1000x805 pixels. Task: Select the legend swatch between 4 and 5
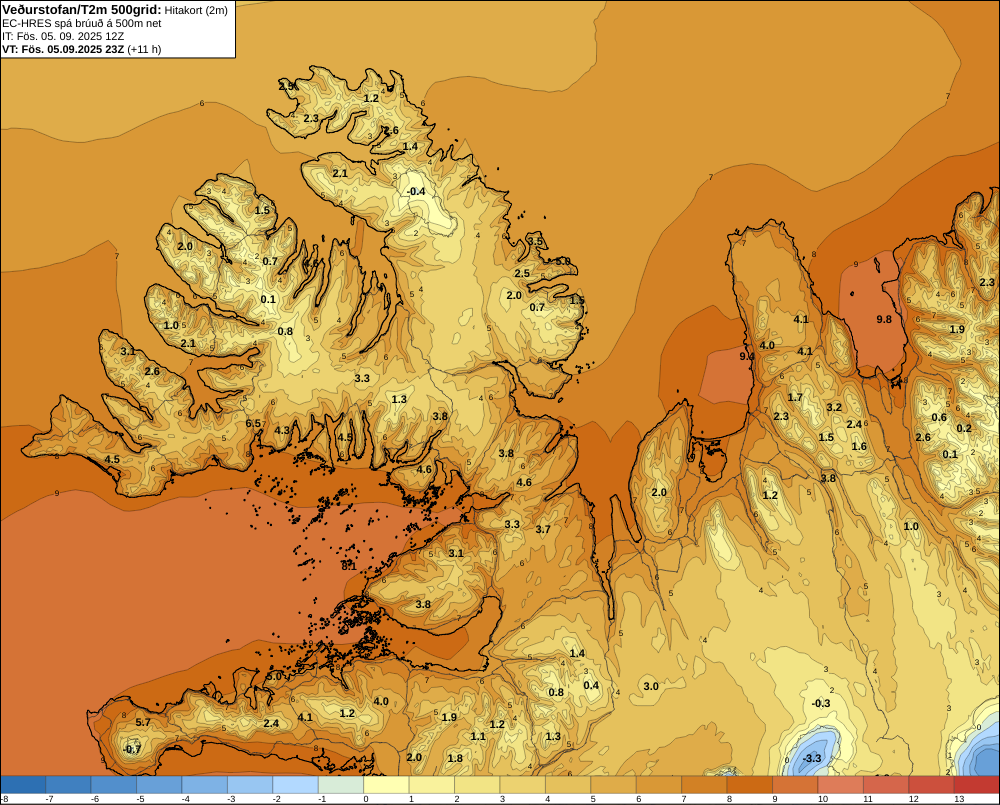(568, 784)
